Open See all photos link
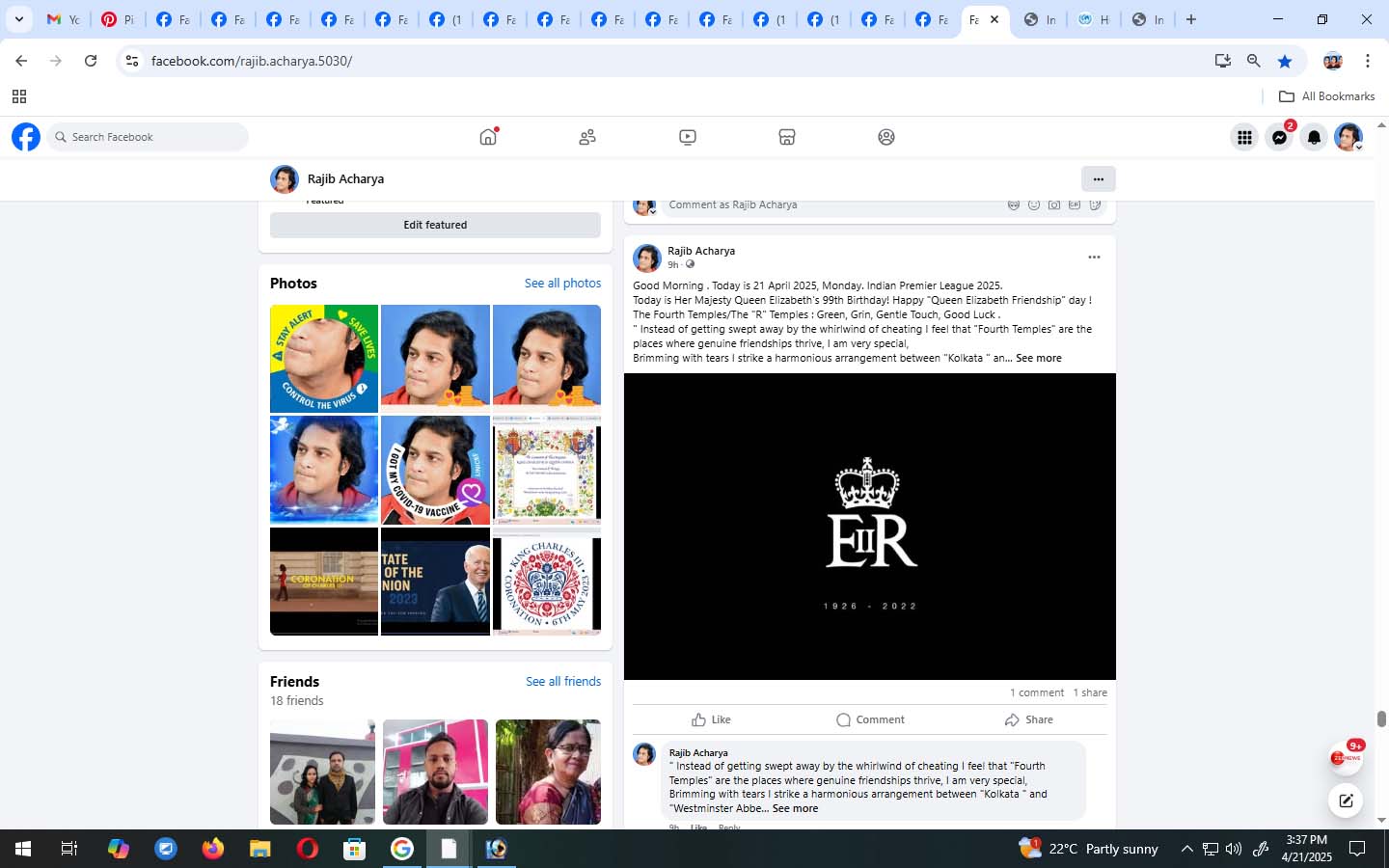The height and width of the screenshot is (868, 1389). 562,283
